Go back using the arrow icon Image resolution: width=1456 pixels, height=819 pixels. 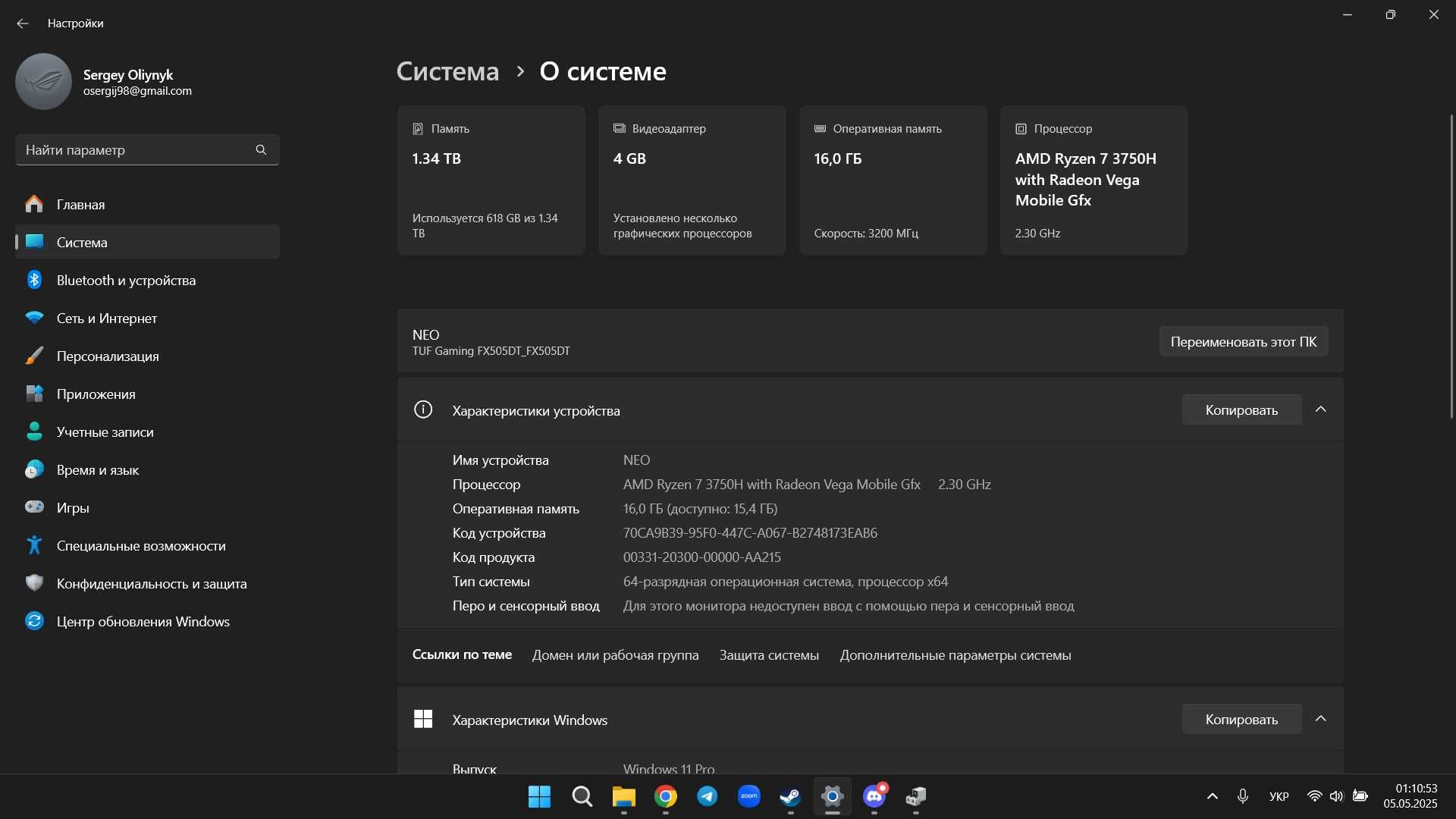(x=23, y=24)
